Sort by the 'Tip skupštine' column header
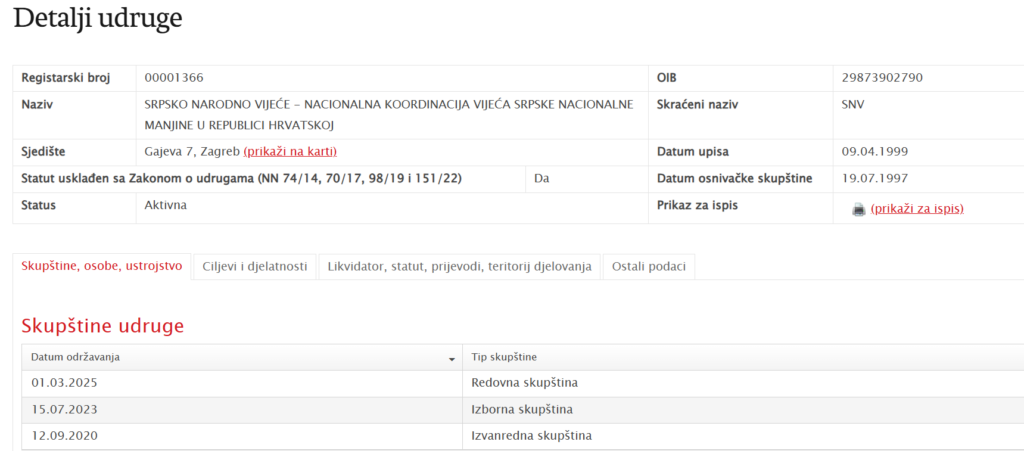Screen dimensions: 1024x451 point(504,357)
